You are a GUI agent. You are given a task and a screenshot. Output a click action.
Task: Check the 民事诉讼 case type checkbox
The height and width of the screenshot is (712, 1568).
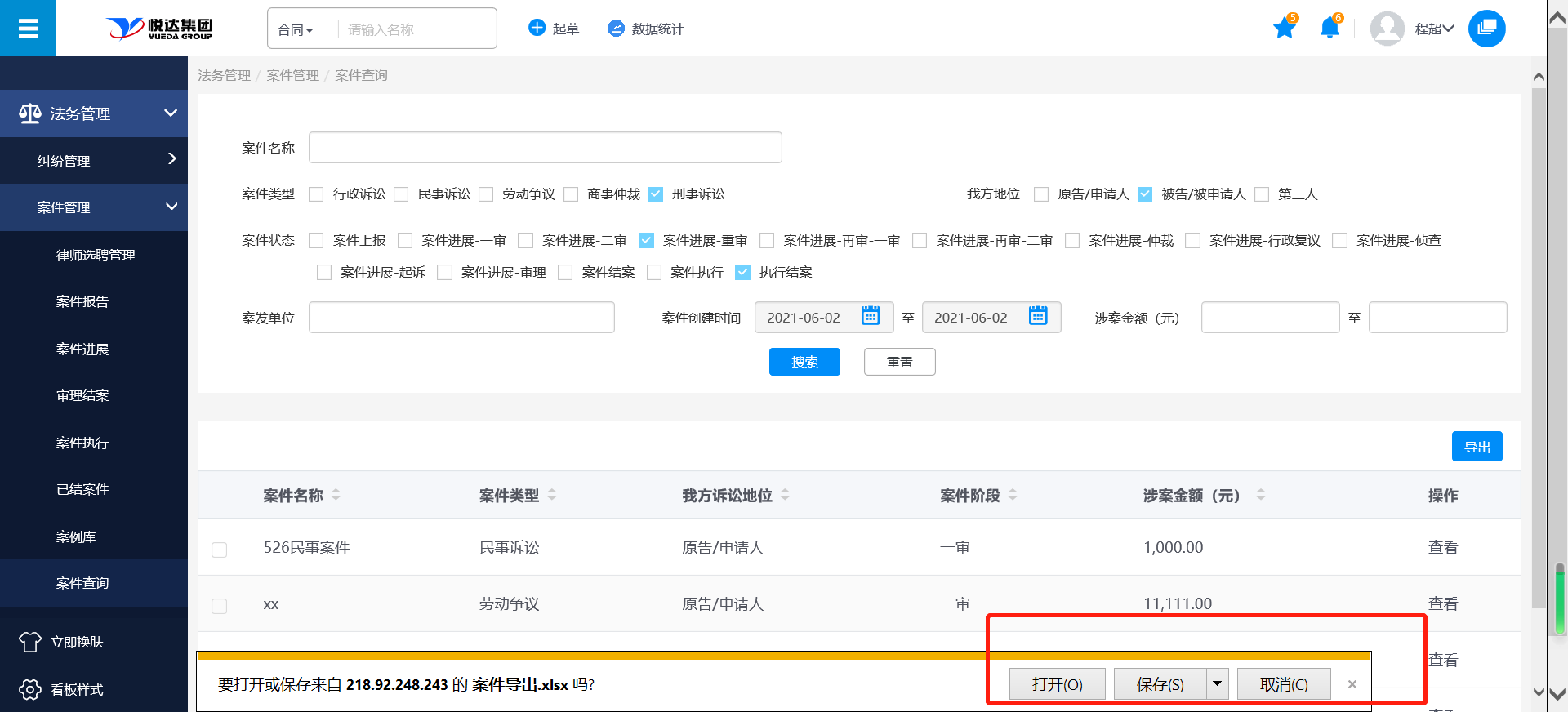[401, 194]
